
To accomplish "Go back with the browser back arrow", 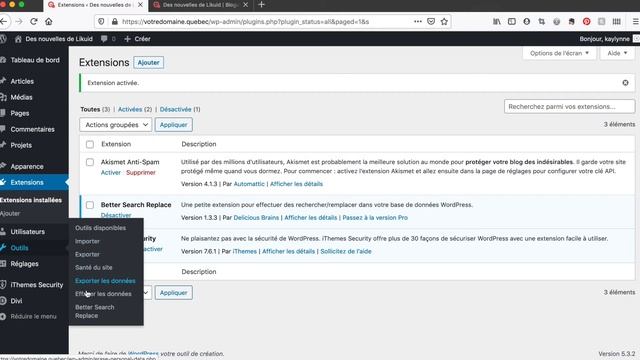I will (x=4, y=22).
